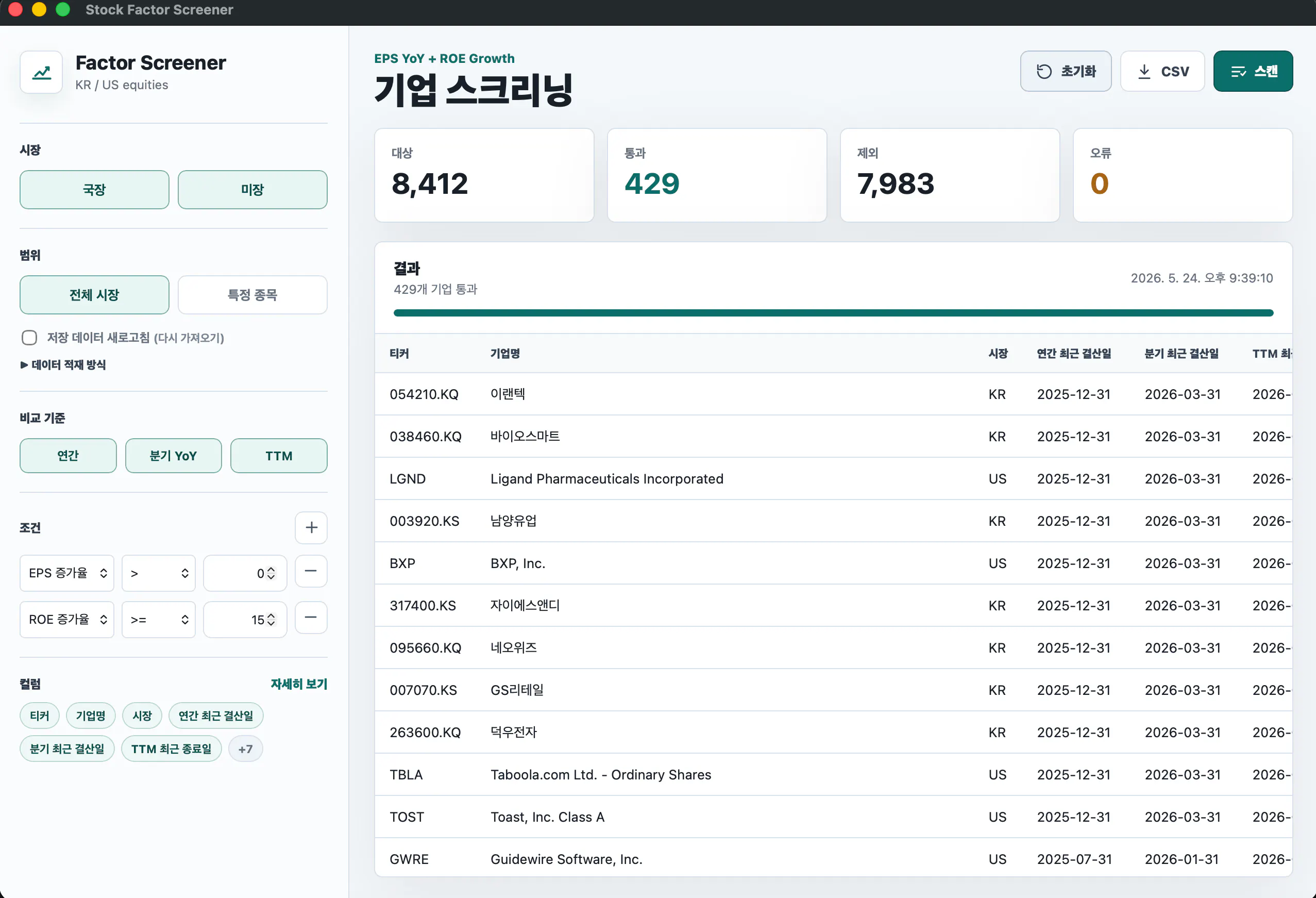Toggle the 시장 column chip
Screen dimensions: 1316x898
[142, 716]
